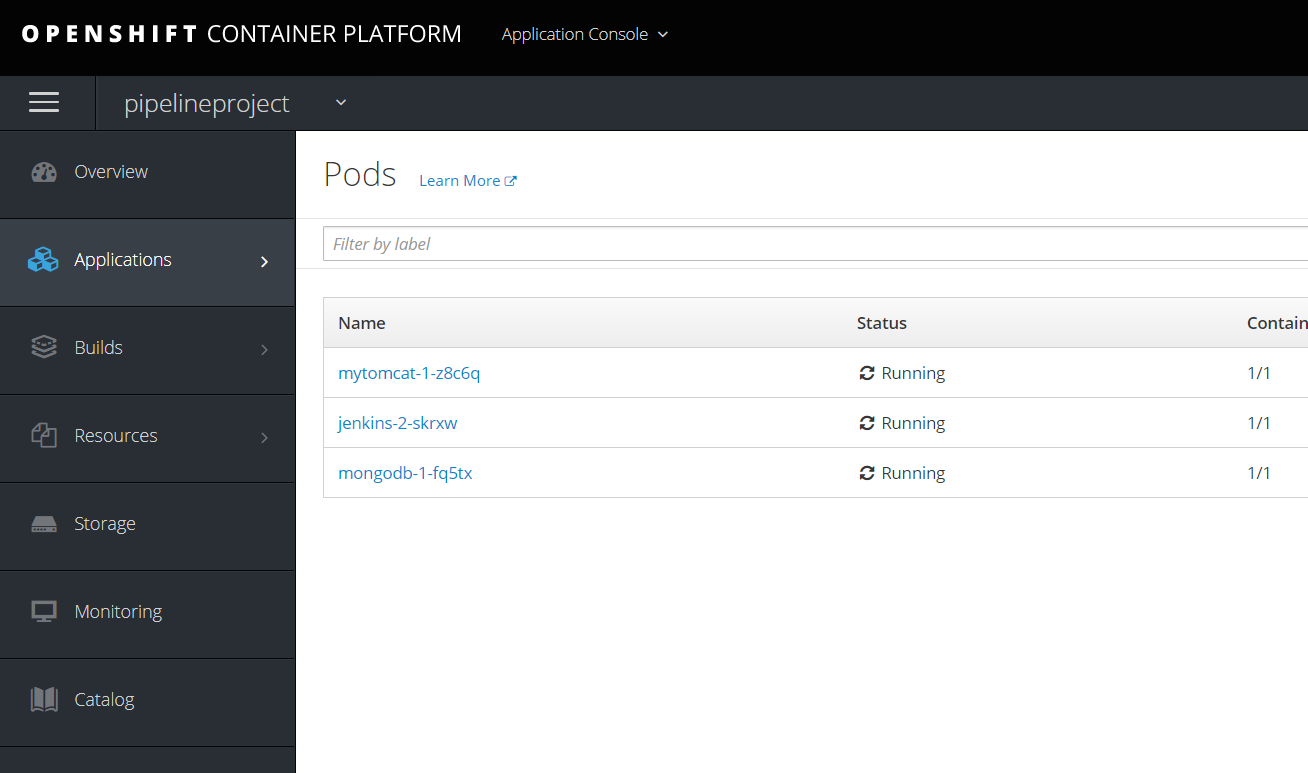The height and width of the screenshot is (773, 1308).
Task: Click the Resources files icon
Action: tap(44, 436)
